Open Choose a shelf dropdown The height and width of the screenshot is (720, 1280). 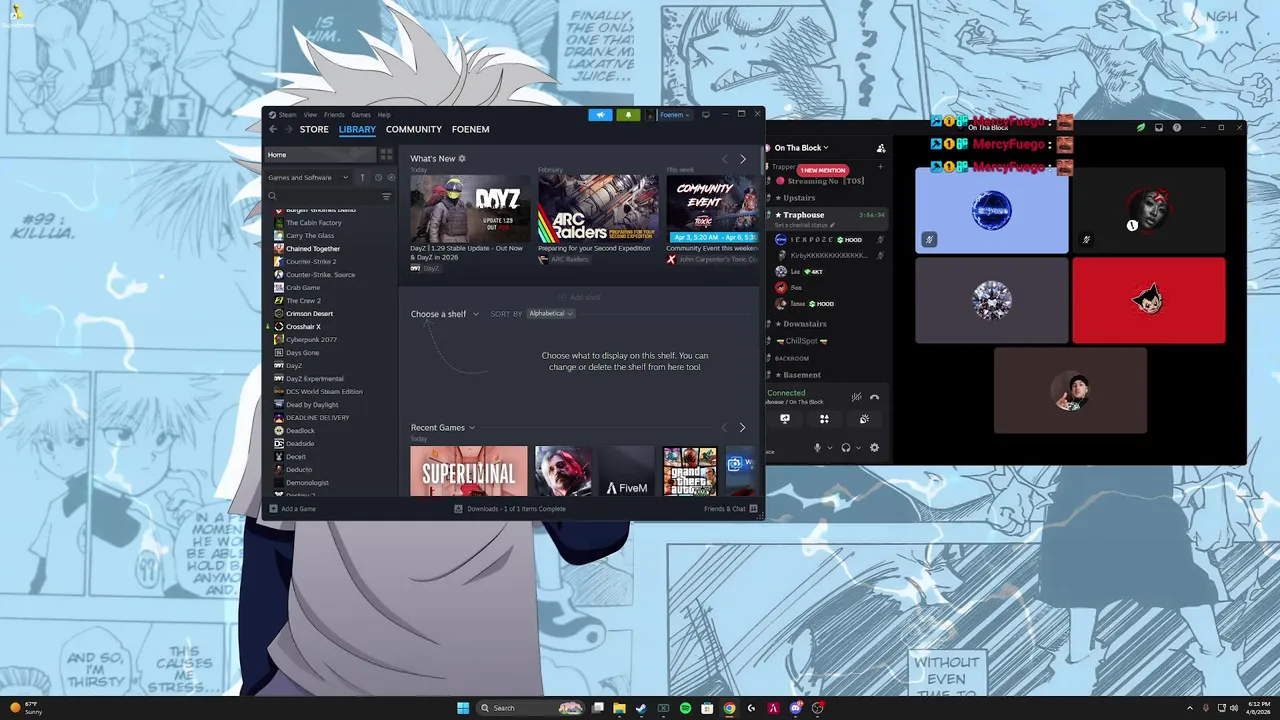pyautogui.click(x=445, y=314)
